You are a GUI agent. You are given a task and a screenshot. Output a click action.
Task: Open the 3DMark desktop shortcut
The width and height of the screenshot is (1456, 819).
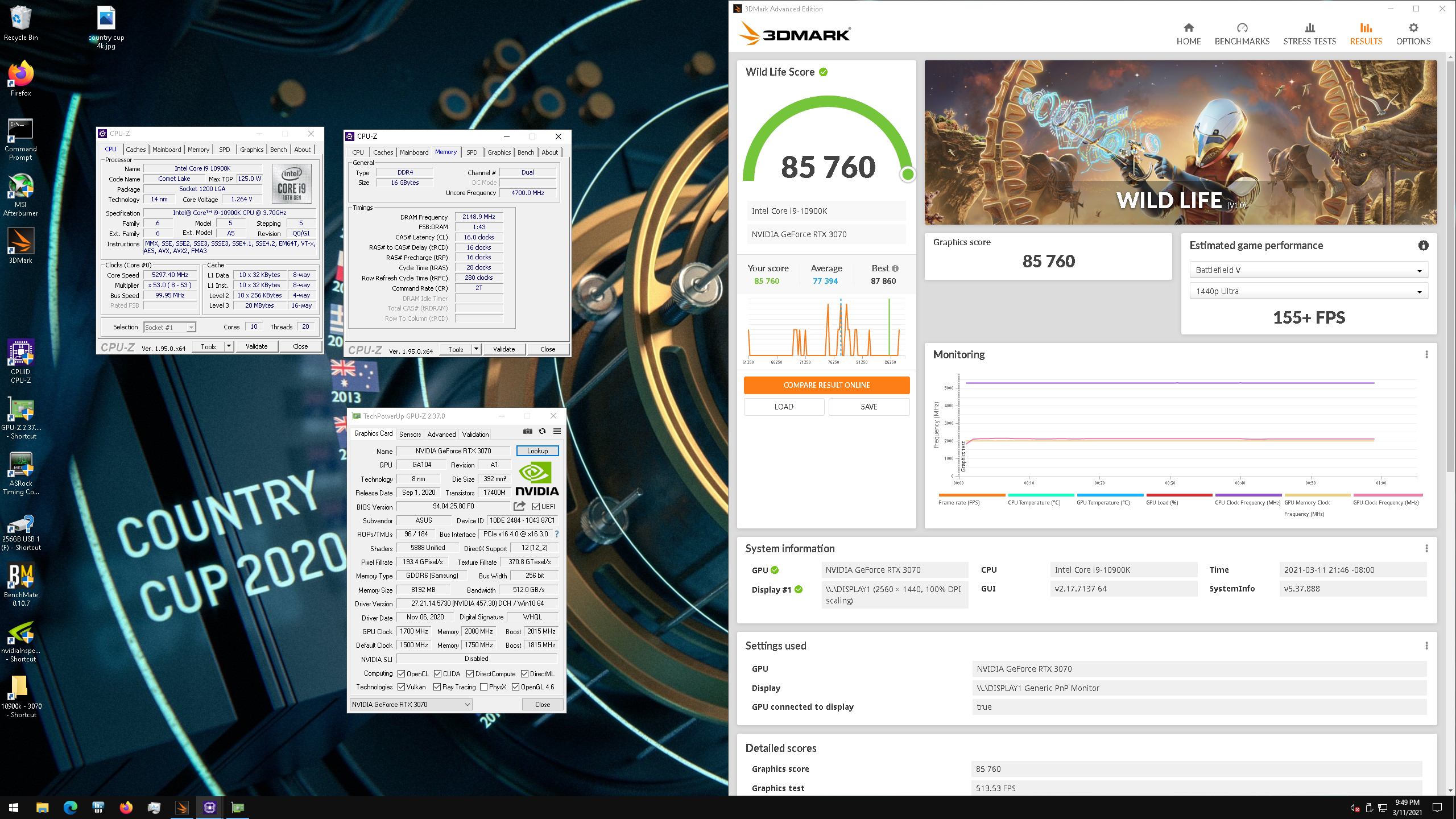[20, 246]
